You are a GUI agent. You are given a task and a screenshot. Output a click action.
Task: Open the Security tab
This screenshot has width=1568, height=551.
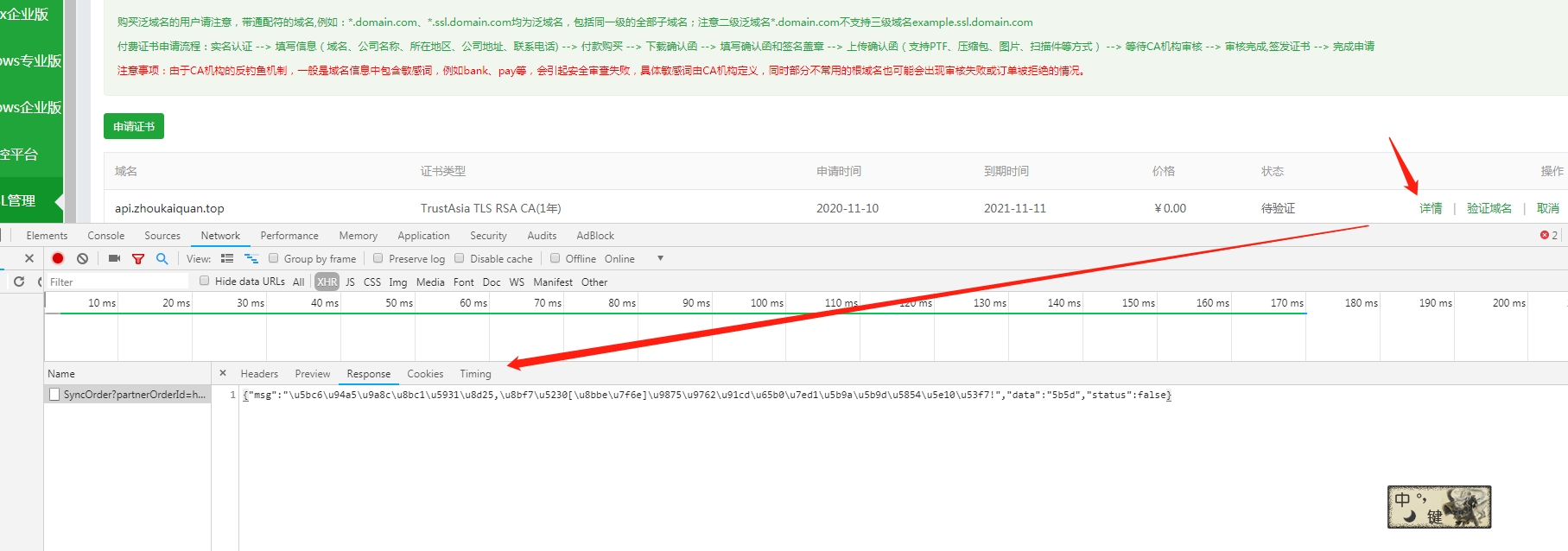(x=488, y=235)
